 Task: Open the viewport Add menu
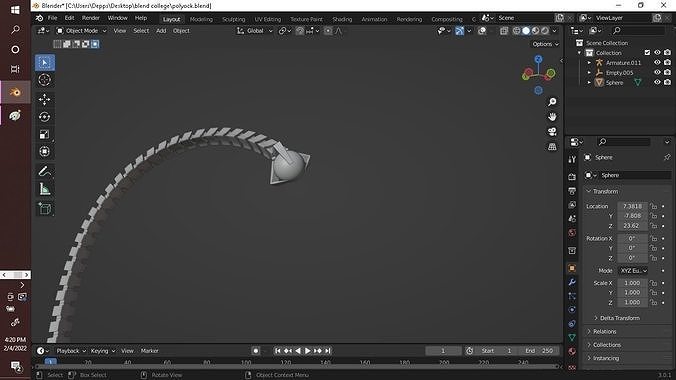[x=161, y=31]
